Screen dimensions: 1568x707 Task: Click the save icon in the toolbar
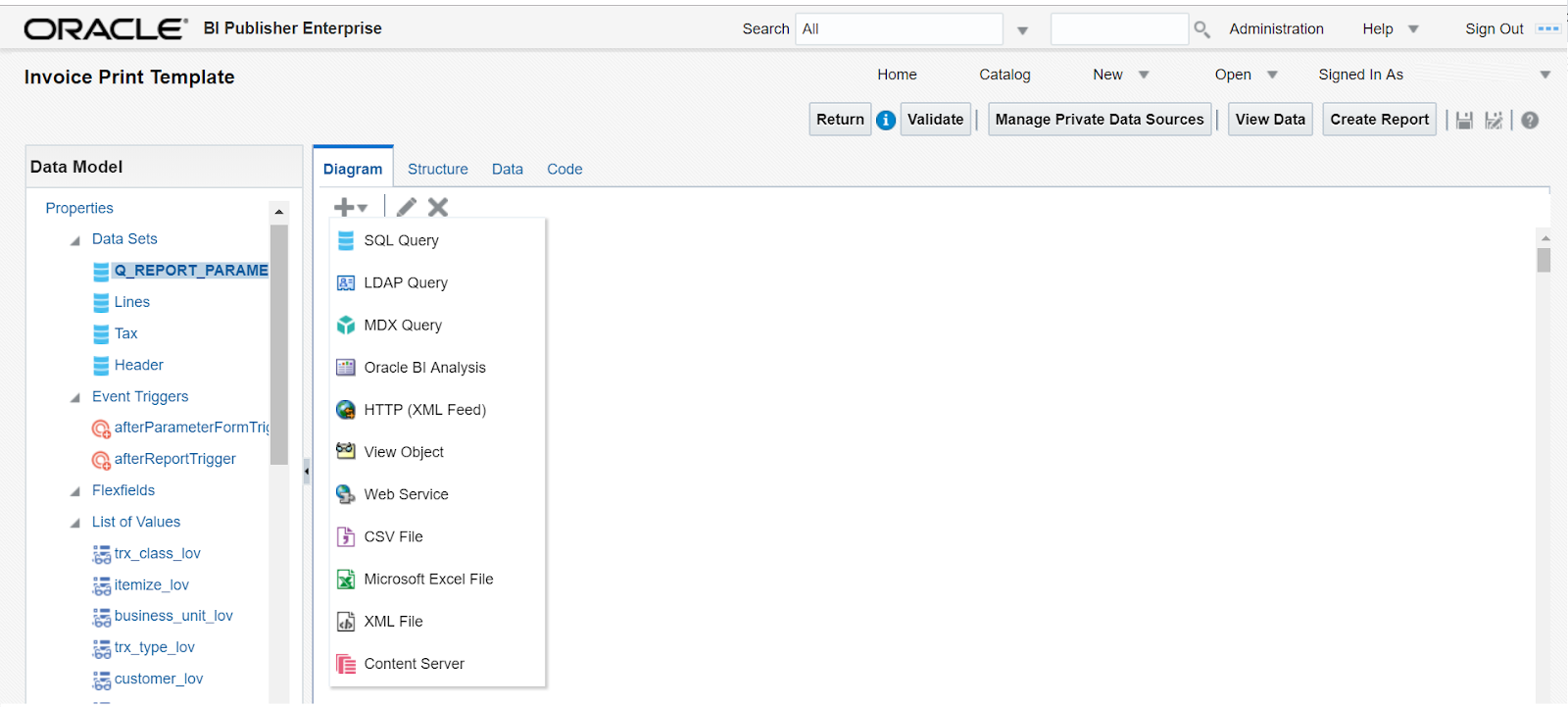1464,121
